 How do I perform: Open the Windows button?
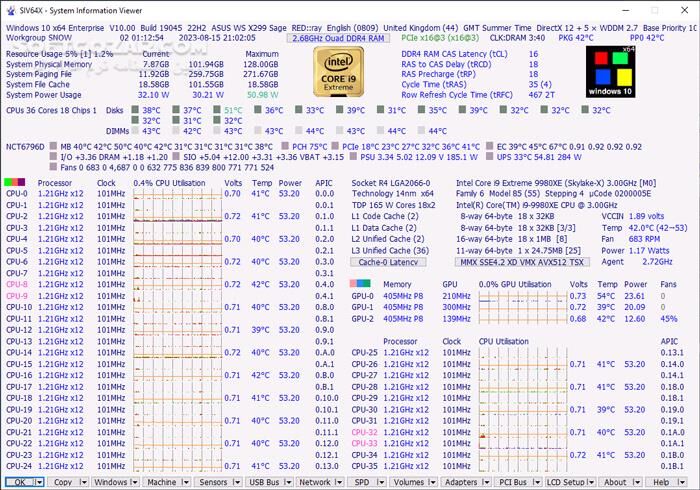[x=111, y=482]
